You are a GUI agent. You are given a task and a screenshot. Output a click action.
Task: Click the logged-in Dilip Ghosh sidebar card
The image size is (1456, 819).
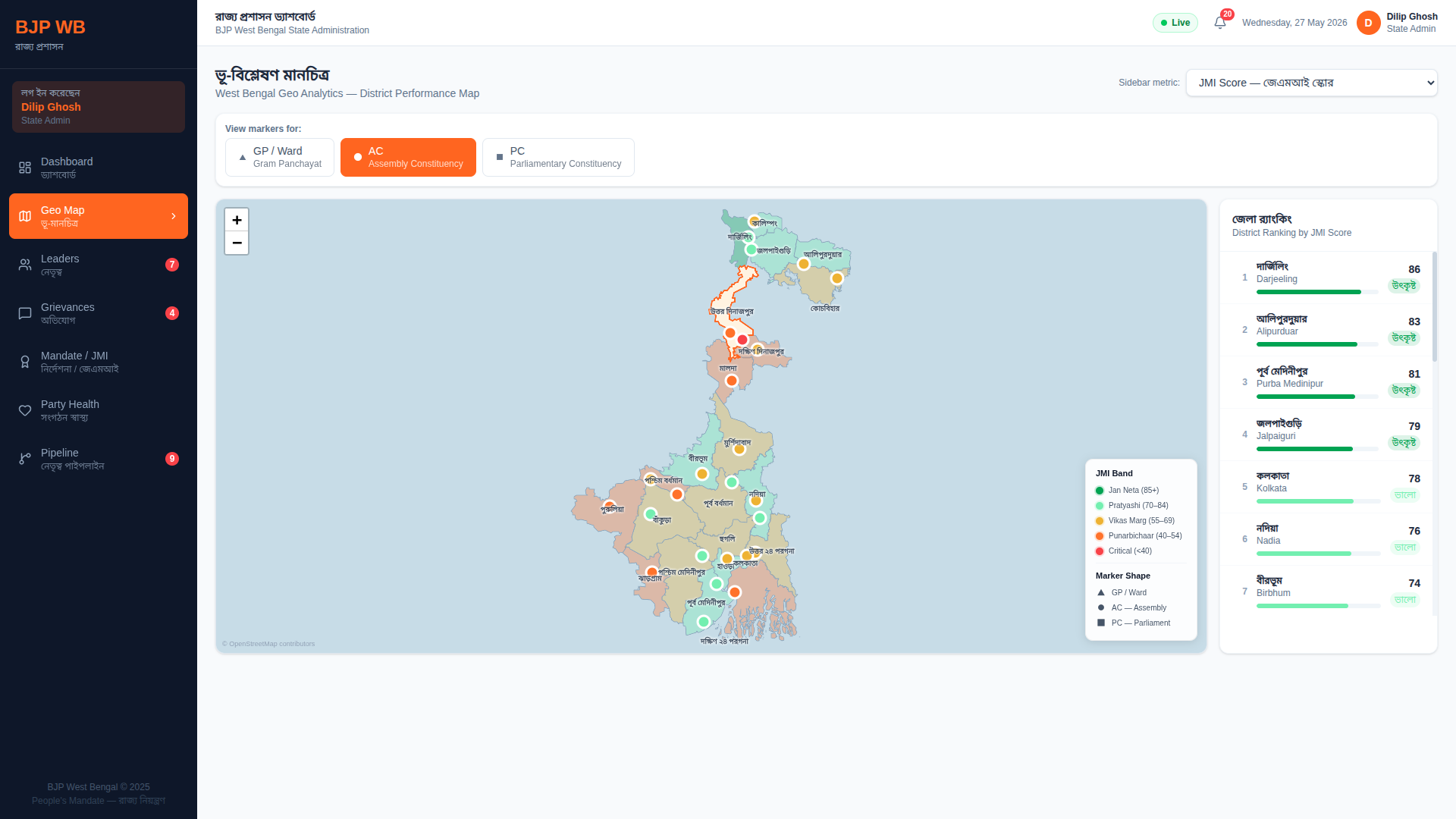tap(99, 107)
